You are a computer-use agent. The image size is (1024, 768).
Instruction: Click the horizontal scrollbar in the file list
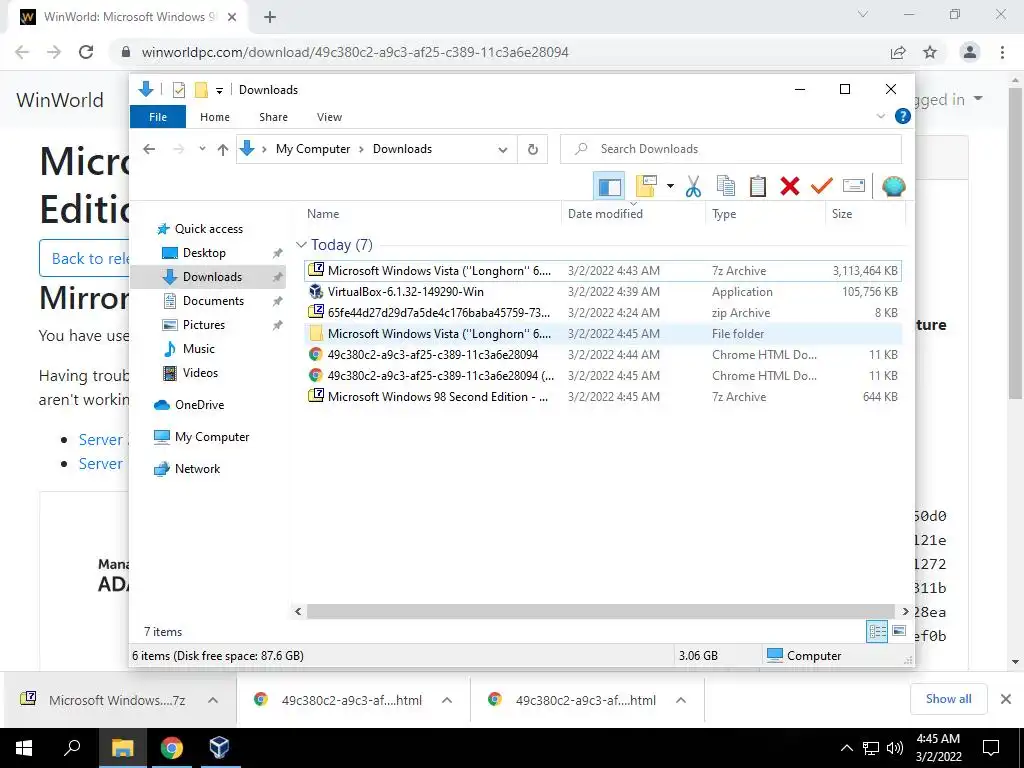pos(600,611)
